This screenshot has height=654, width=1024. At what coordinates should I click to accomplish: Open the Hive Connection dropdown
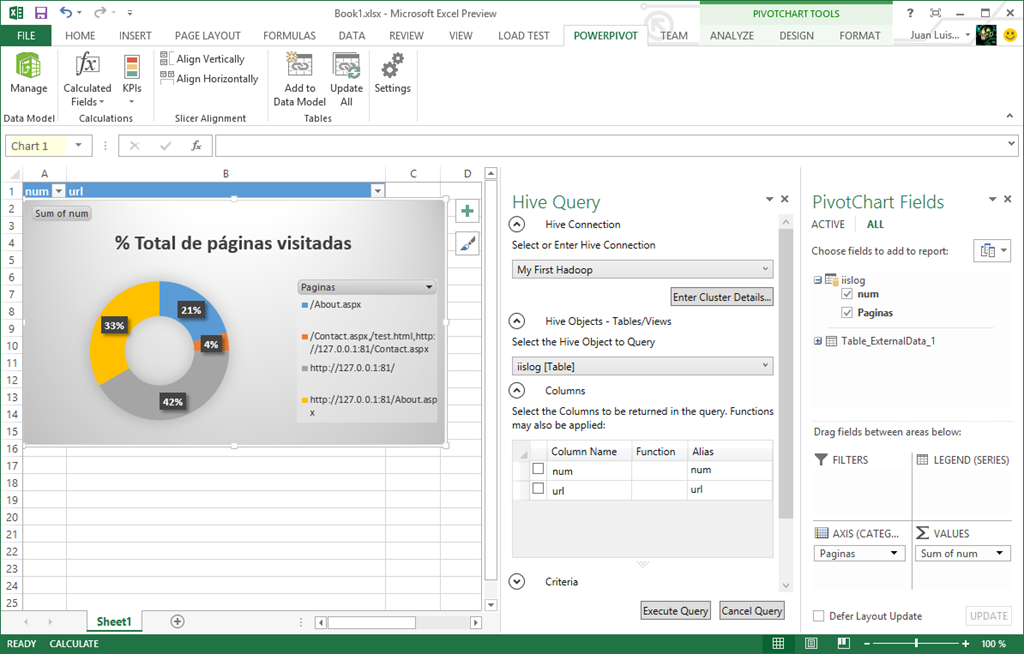[642, 269]
